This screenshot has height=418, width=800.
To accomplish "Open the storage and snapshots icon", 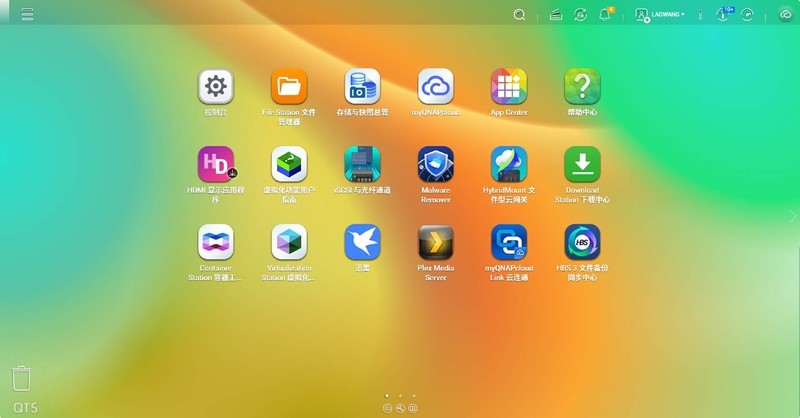I will [x=362, y=86].
